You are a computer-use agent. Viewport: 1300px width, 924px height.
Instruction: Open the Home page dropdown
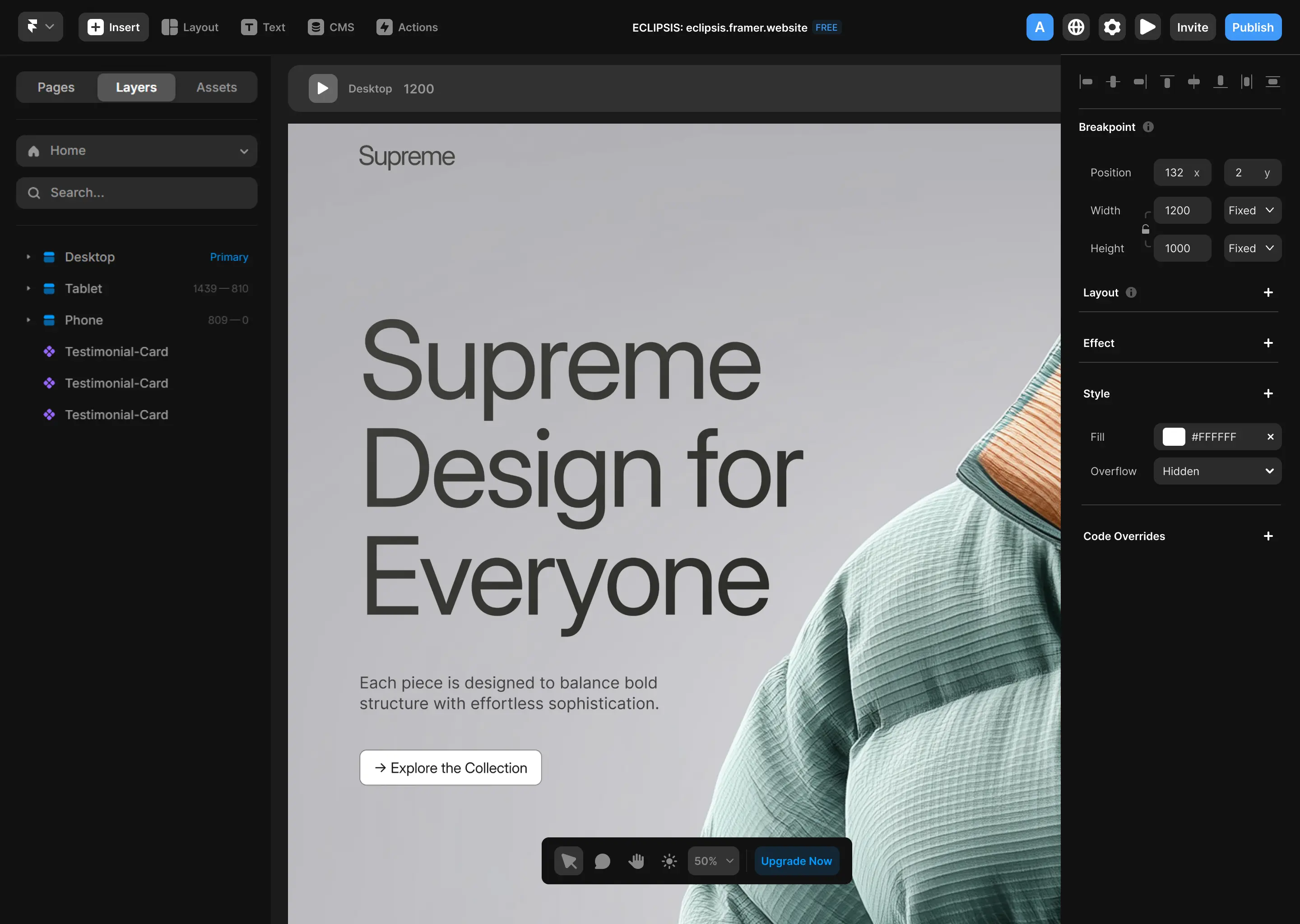[x=244, y=151]
